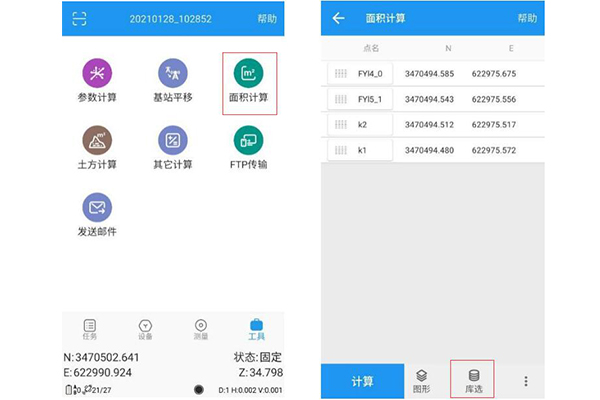Switch to the 任务 tab

click(x=90, y=329)
